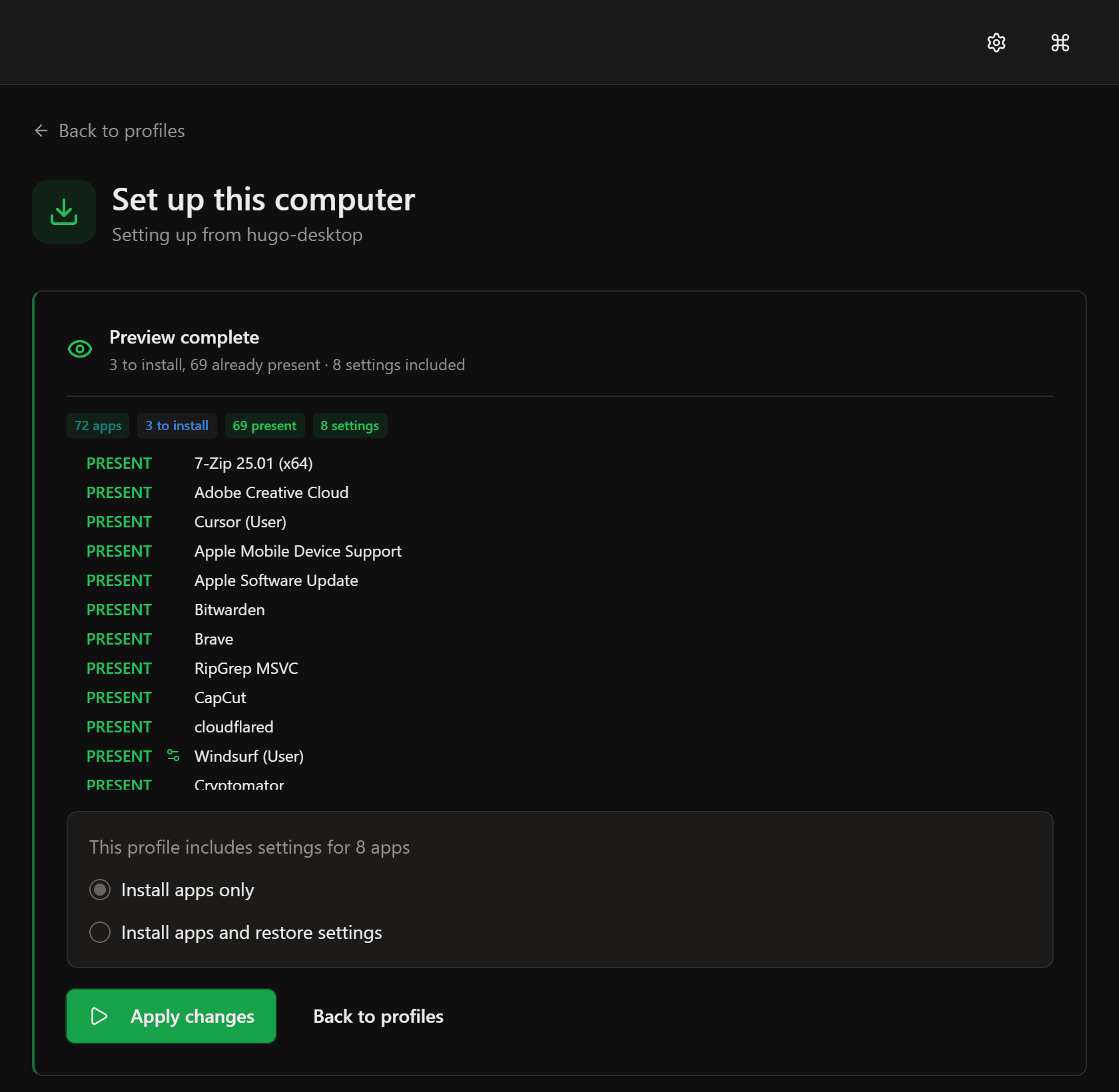Choose Install apps and restore settings
Viewport: 1119px width, 1092px height.
100,932
